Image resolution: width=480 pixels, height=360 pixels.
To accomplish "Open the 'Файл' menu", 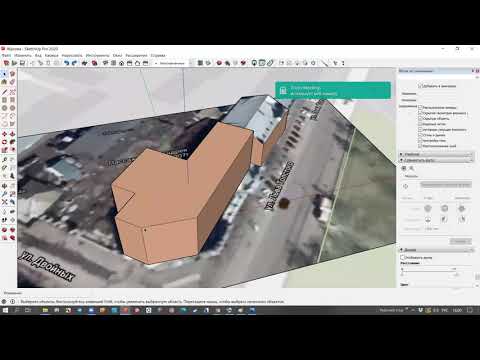I will tap(6, 55).
